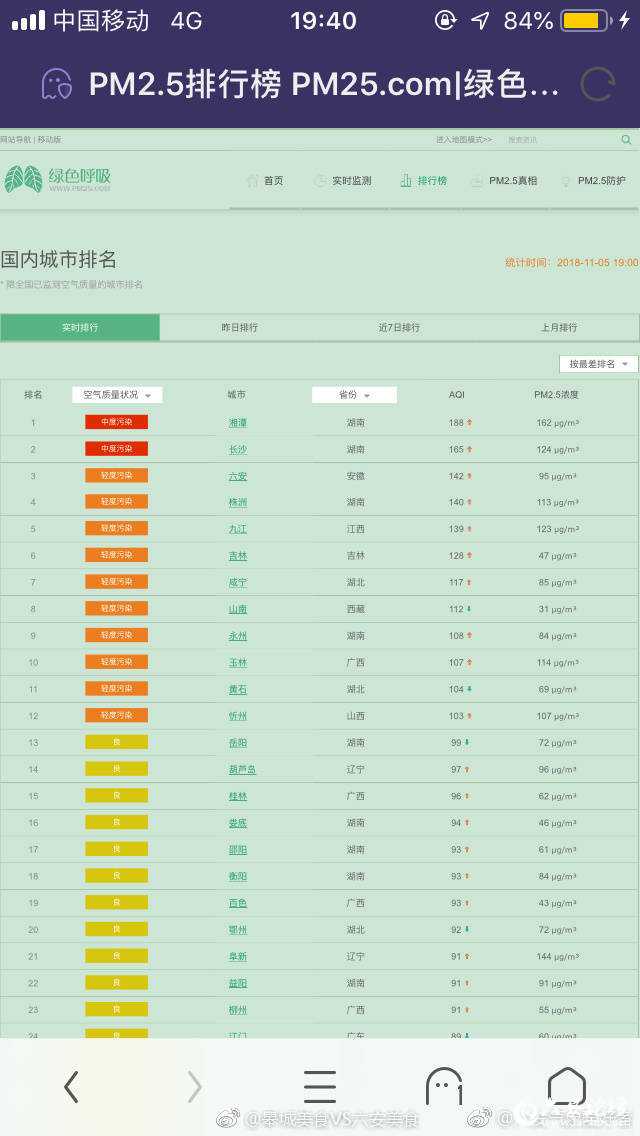This screenshot has height=1136, width=640.
Task: Open the ghost tabs icon in bottom bar
Action: pyautogui.click(x=444, y=1086)
